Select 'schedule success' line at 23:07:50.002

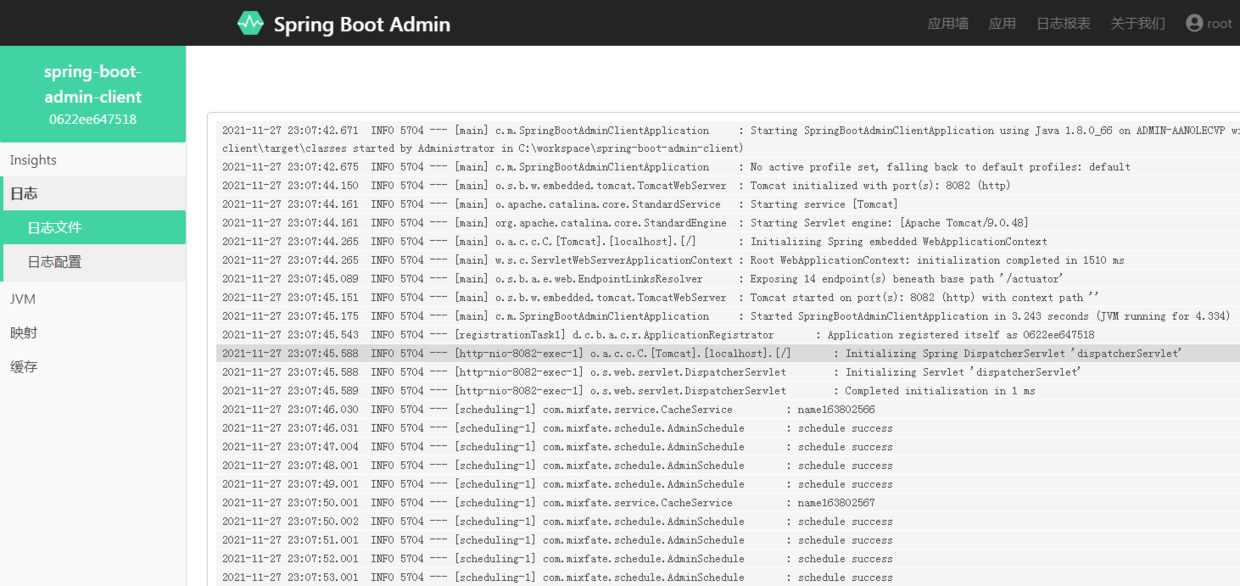pos(728,521)
